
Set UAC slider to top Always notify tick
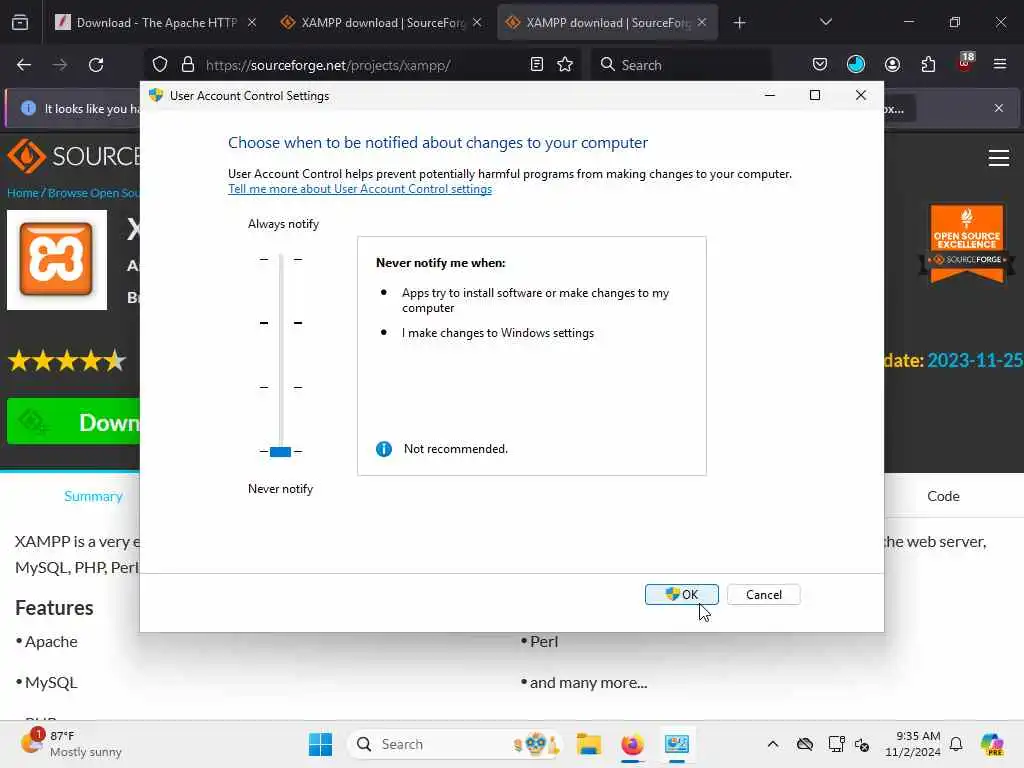281,259
